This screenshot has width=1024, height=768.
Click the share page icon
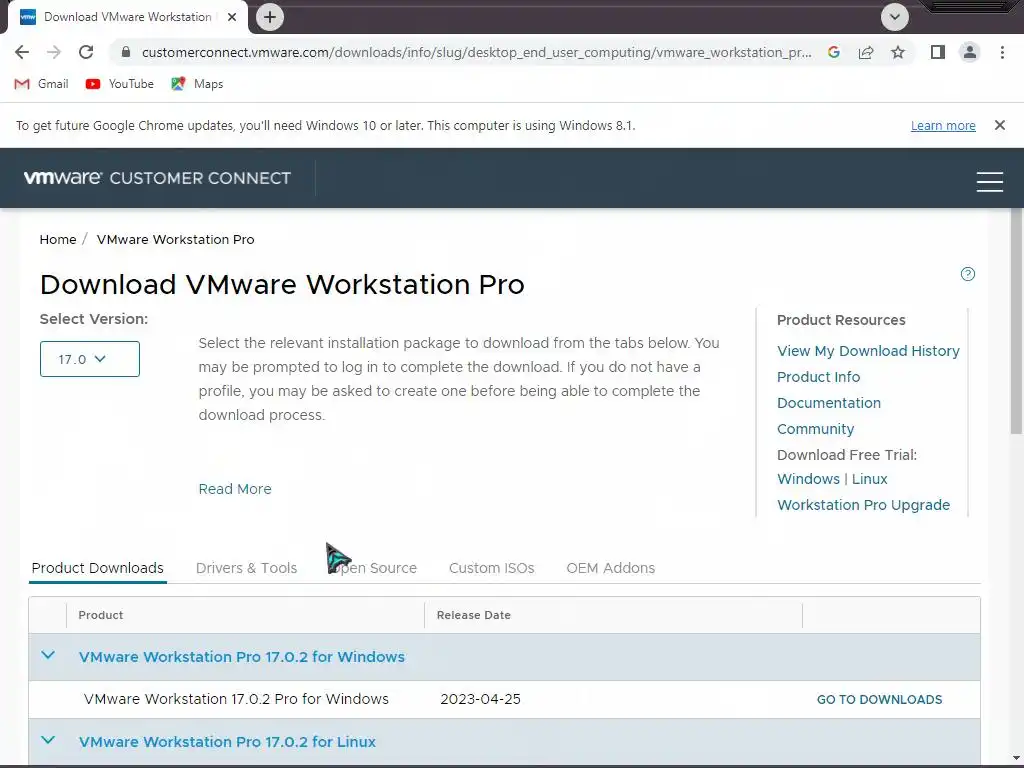866,52
